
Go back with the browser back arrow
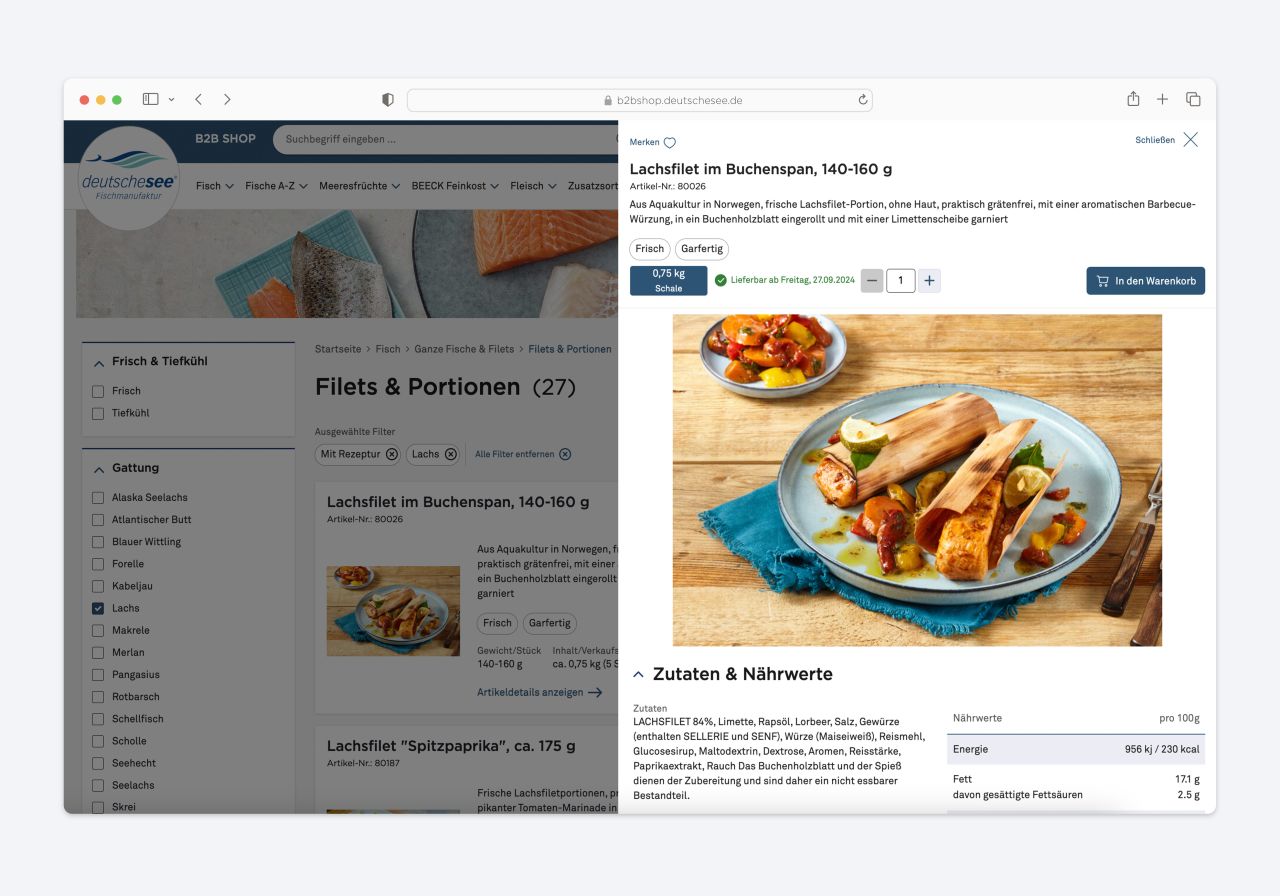198,99
